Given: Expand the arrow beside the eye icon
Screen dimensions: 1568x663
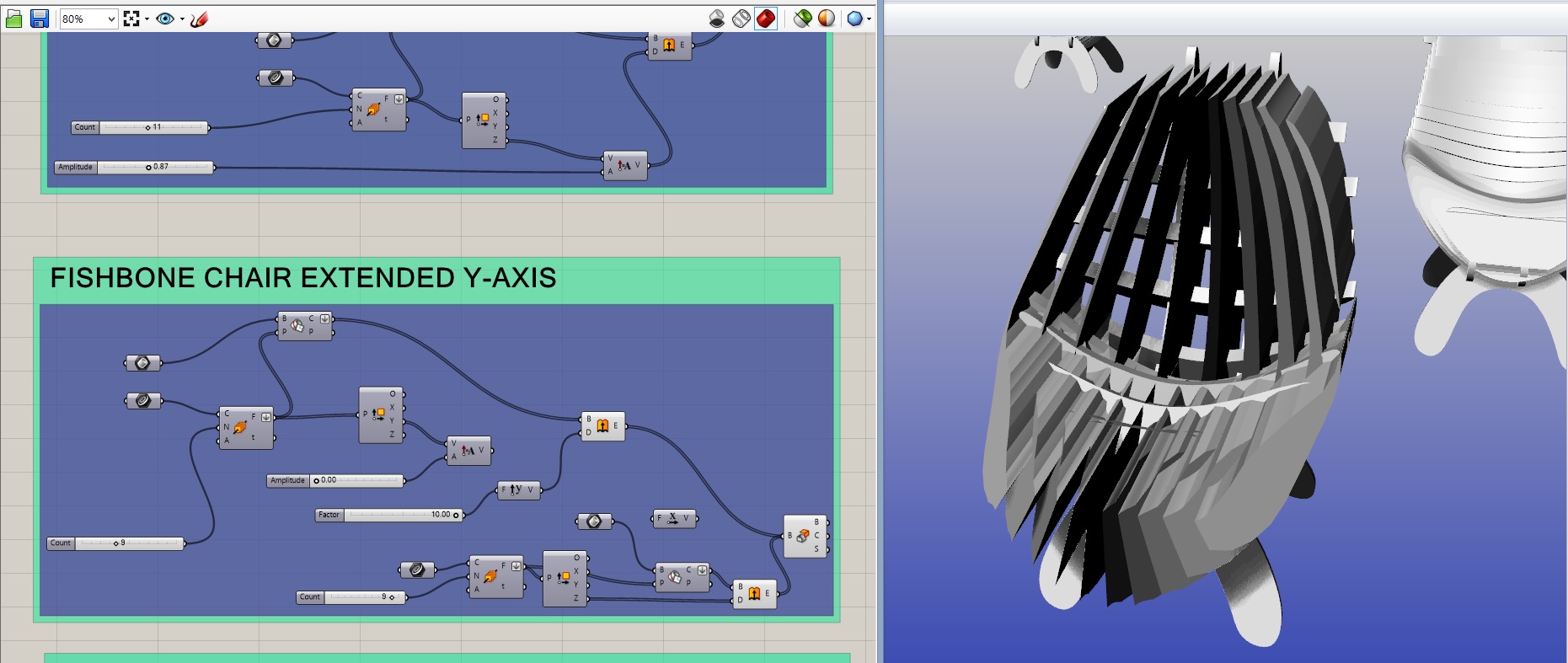Looking at the screenshot, I should (x=182, y=19).
